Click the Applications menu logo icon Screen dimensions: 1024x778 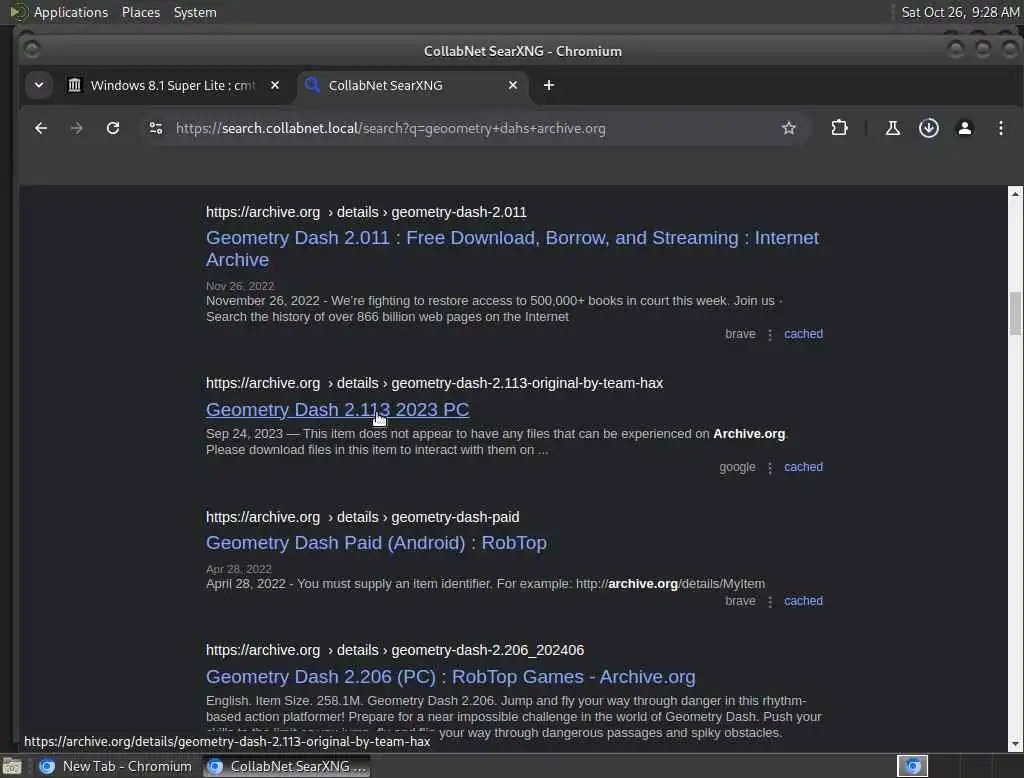click(18, 12)
